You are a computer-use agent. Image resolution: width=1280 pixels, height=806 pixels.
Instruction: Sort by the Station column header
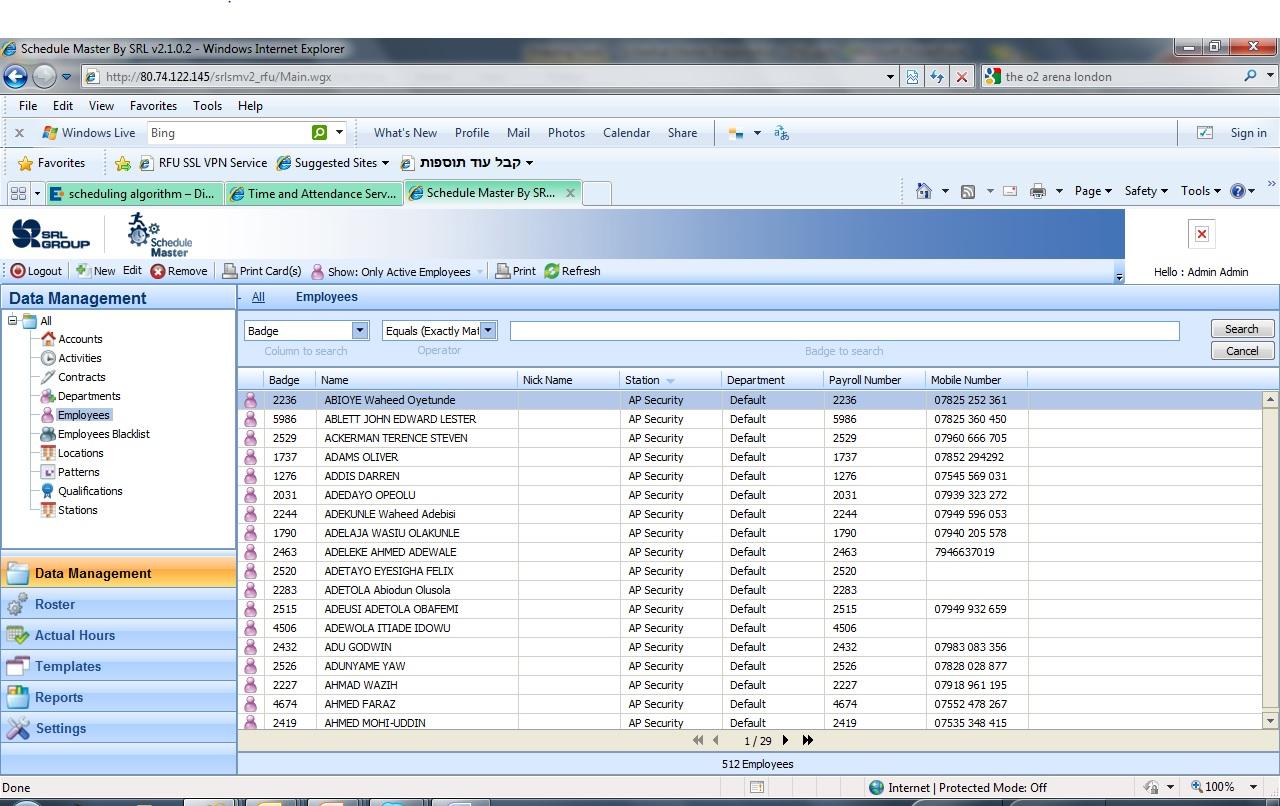click(x=670, y=380)
